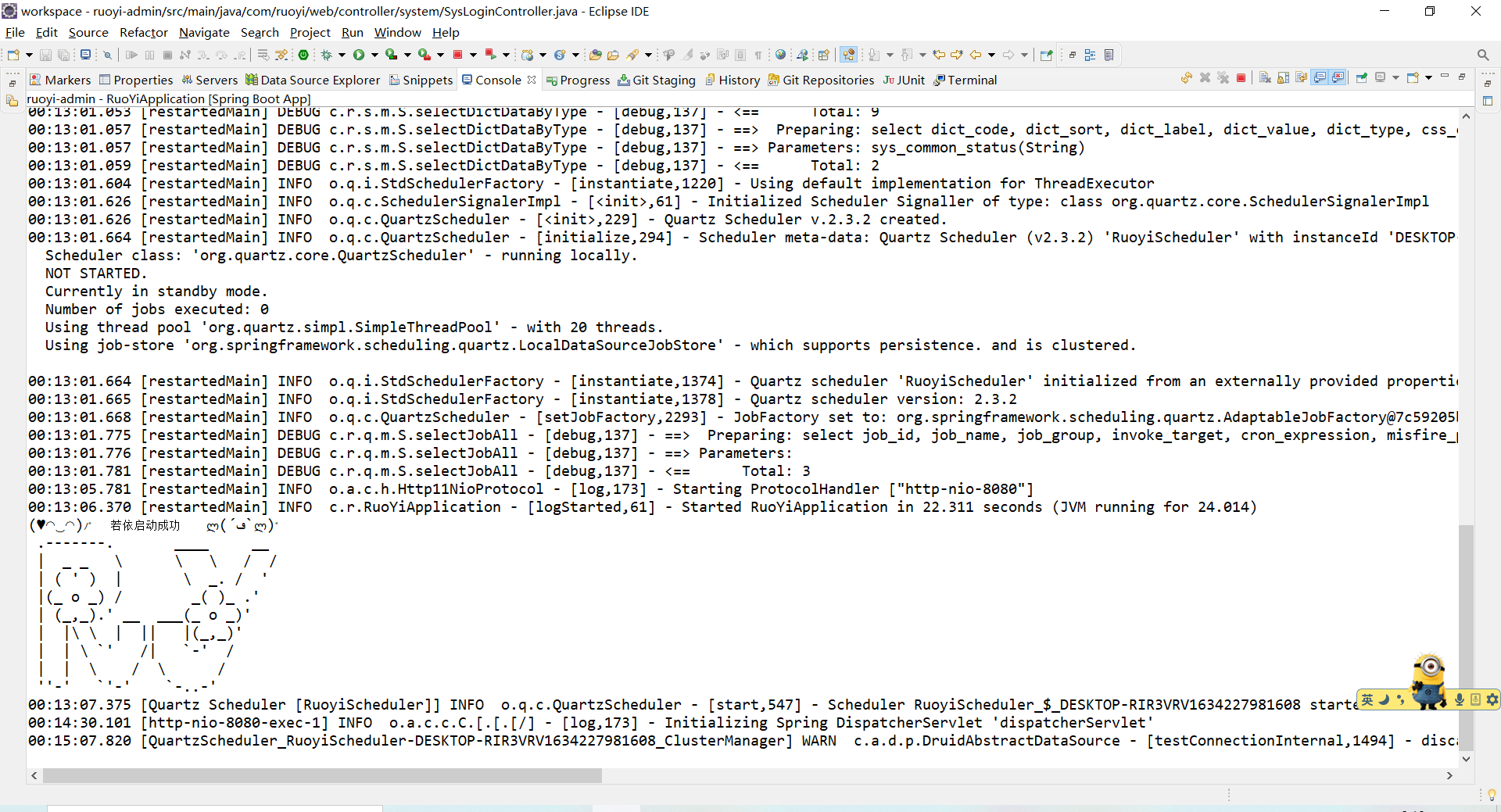The width and height of the screenshot is (1501, 812).
Task: Click the Boot Dashboard green power icon
Action: tap(303, 55)
